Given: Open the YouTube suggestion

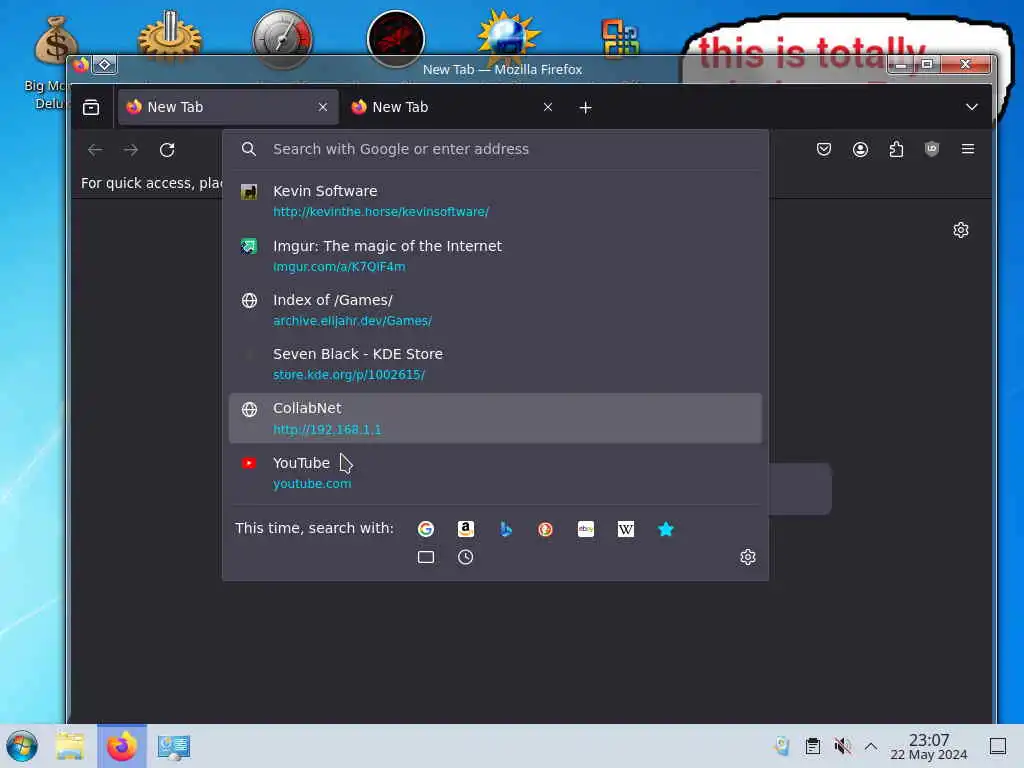Looking at the screenshot, I should click(495, 473).
